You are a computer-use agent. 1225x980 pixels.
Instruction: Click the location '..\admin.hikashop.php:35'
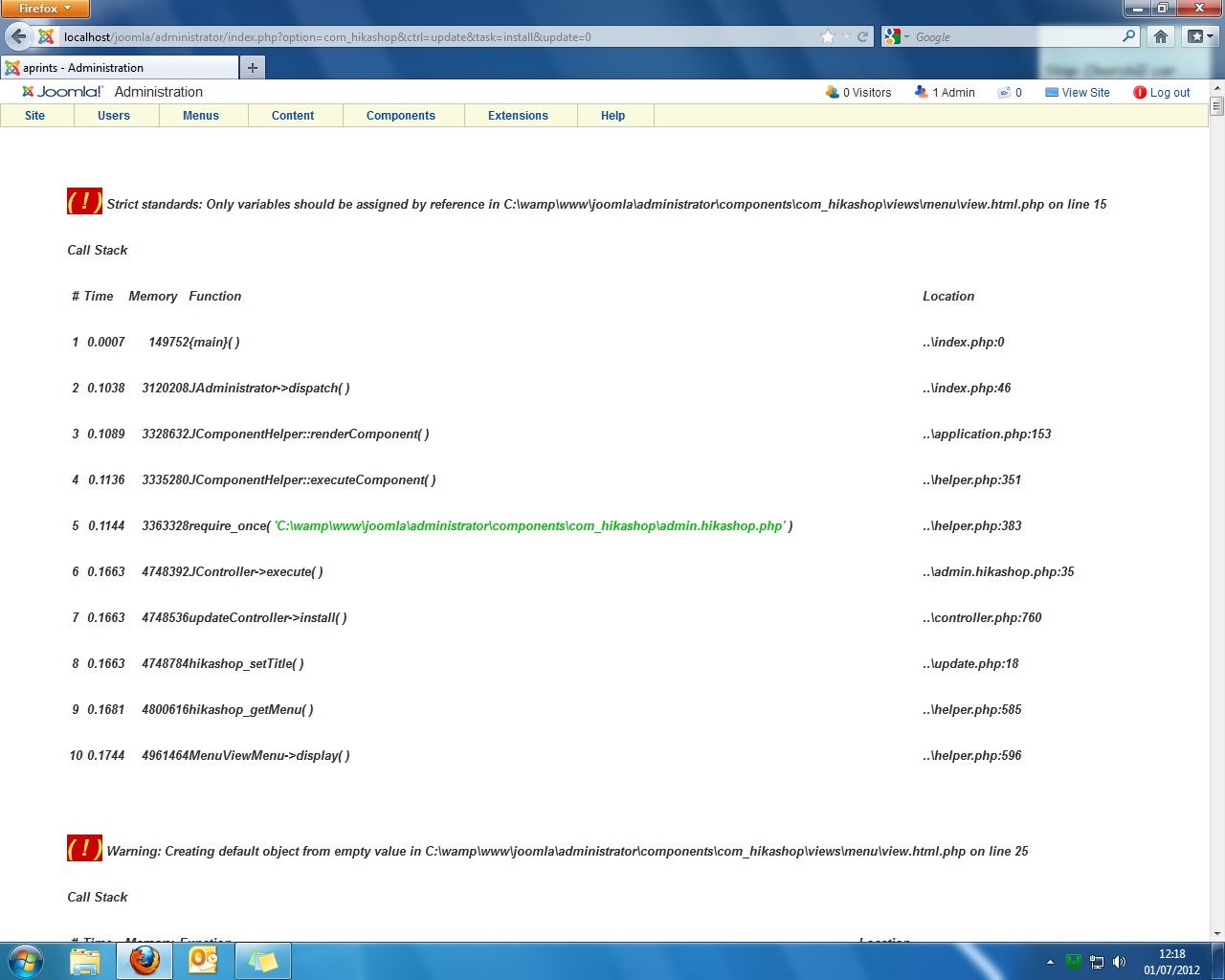pos(998,572)
